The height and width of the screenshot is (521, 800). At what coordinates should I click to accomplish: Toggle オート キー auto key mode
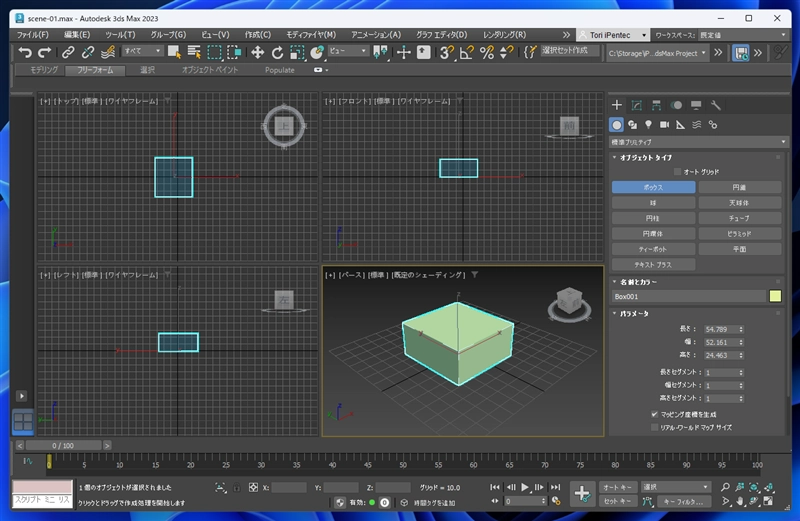click(617, 487)
